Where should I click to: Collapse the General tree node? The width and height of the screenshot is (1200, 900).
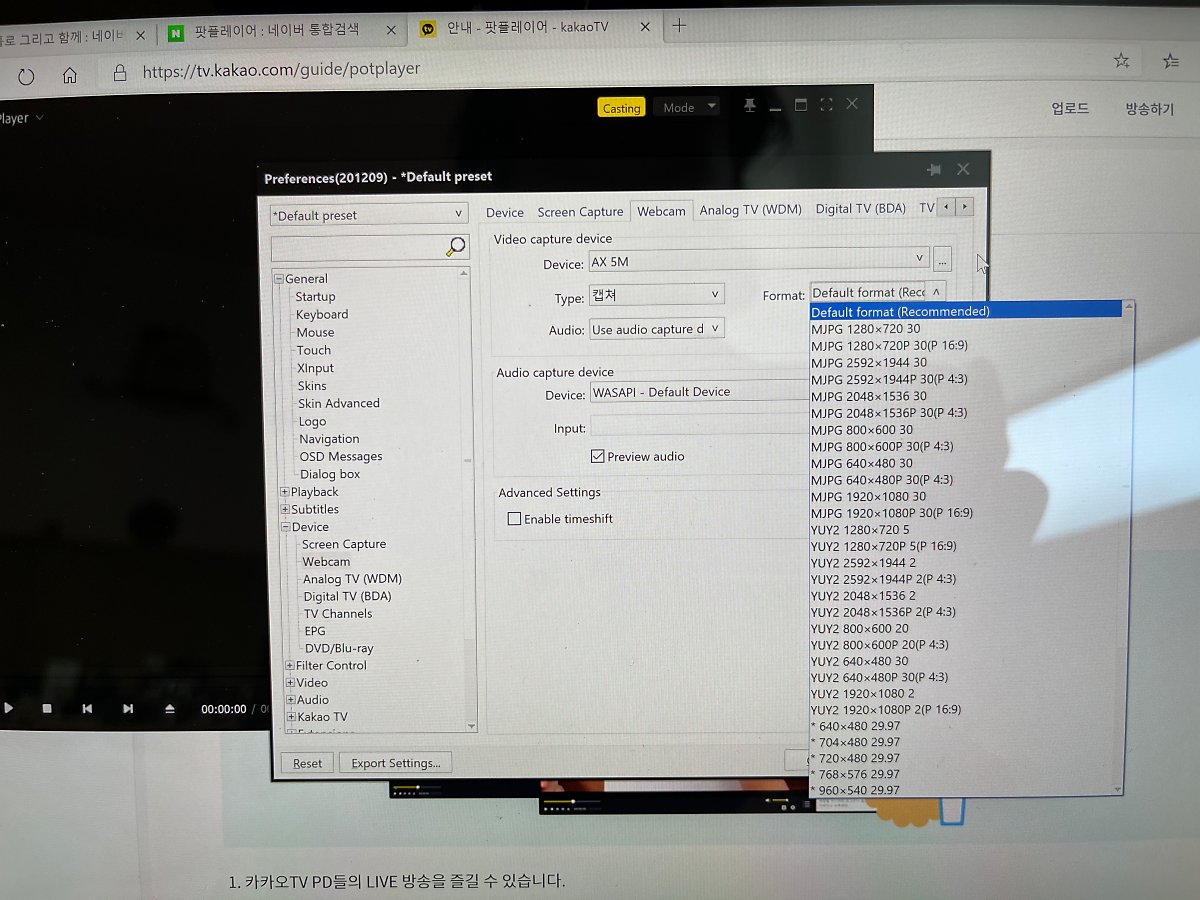pyautogui.click(x=281, y=279)
